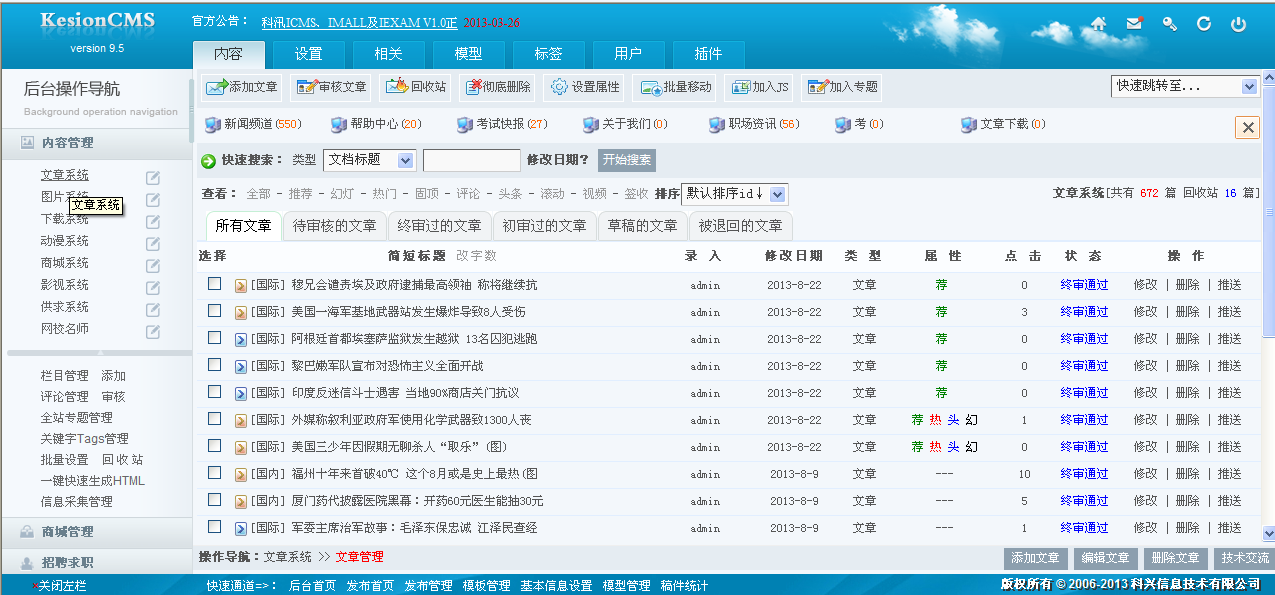Click the quick search text field
Image resolution: width=1275 pixels, height=595 pixels.
click(x=471, y=160)
